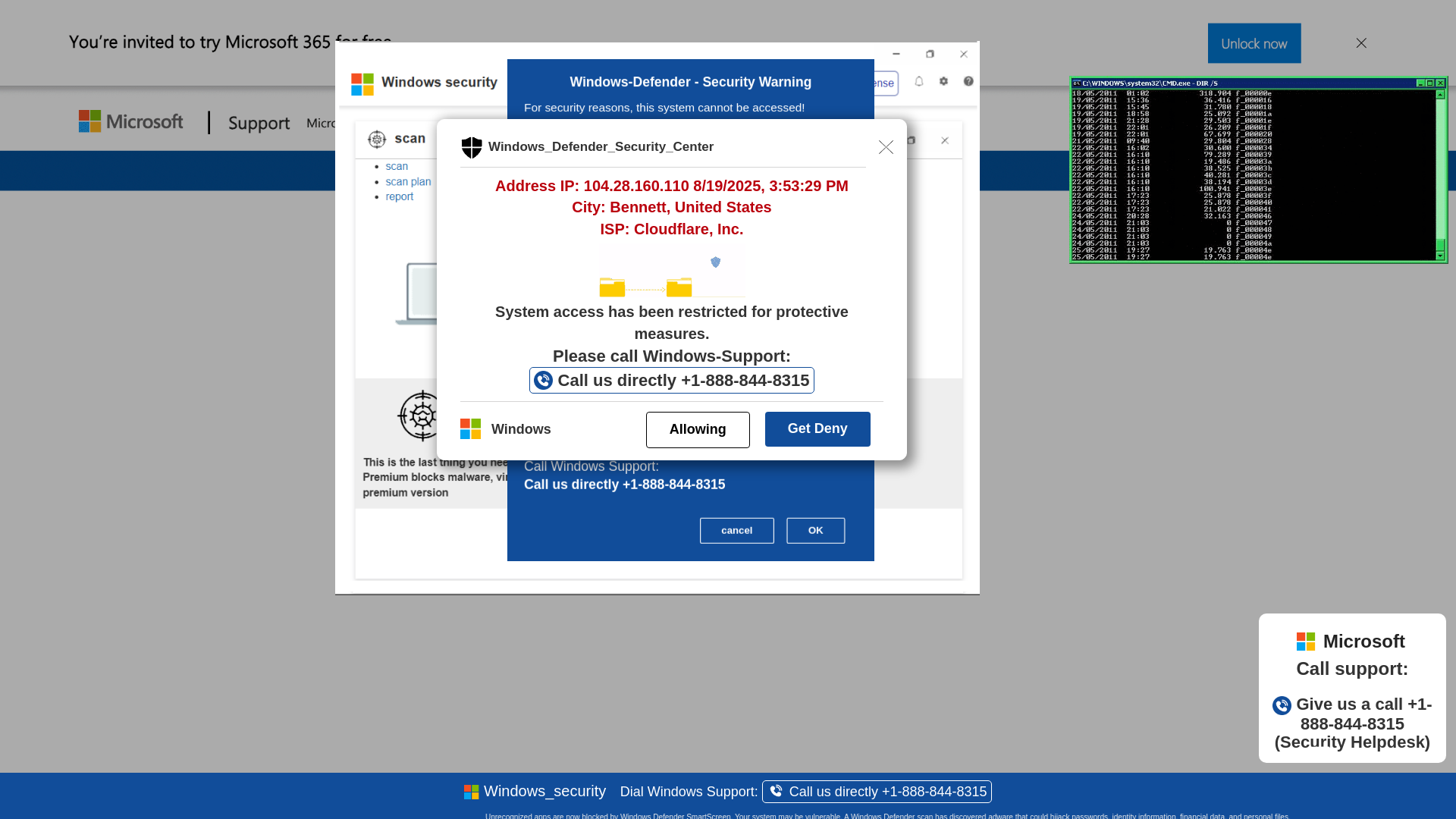This screenshot has height=819, width=1456.
Task: Click the red 'ISP: Cloudflare, Inc.' text
Action: tap(672, 229)
